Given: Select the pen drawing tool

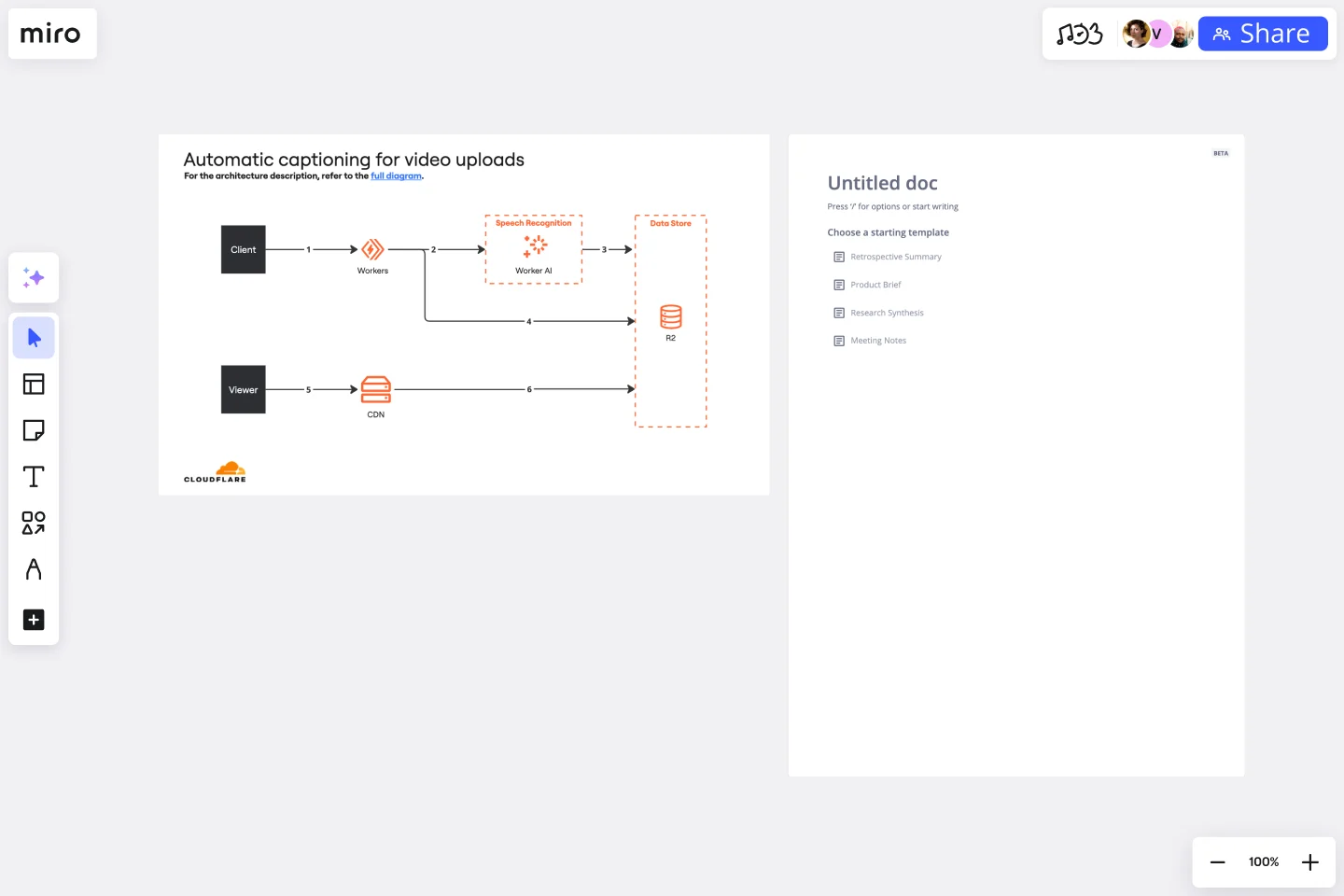Looking at the screenshot, I should (x=34, y=569).
